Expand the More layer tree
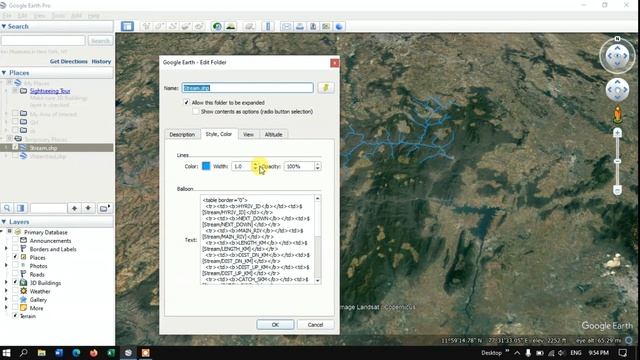 pos(6,308)
